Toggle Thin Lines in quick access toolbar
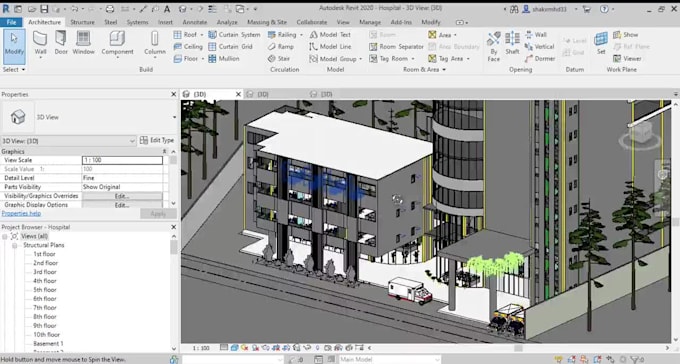This screenshot has height=364, width=680. pos(212,9)
